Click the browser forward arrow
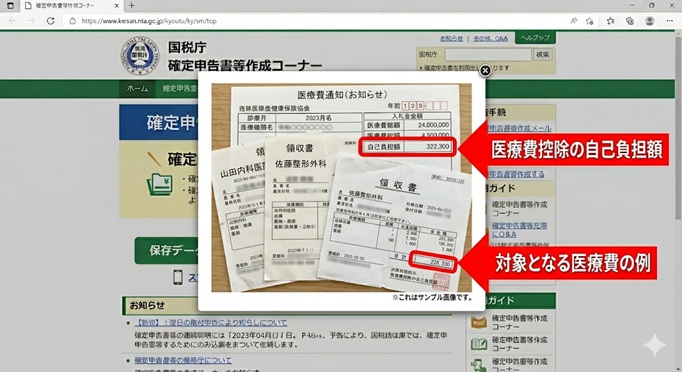Screen dimensions: 682x372 [31, 21]
